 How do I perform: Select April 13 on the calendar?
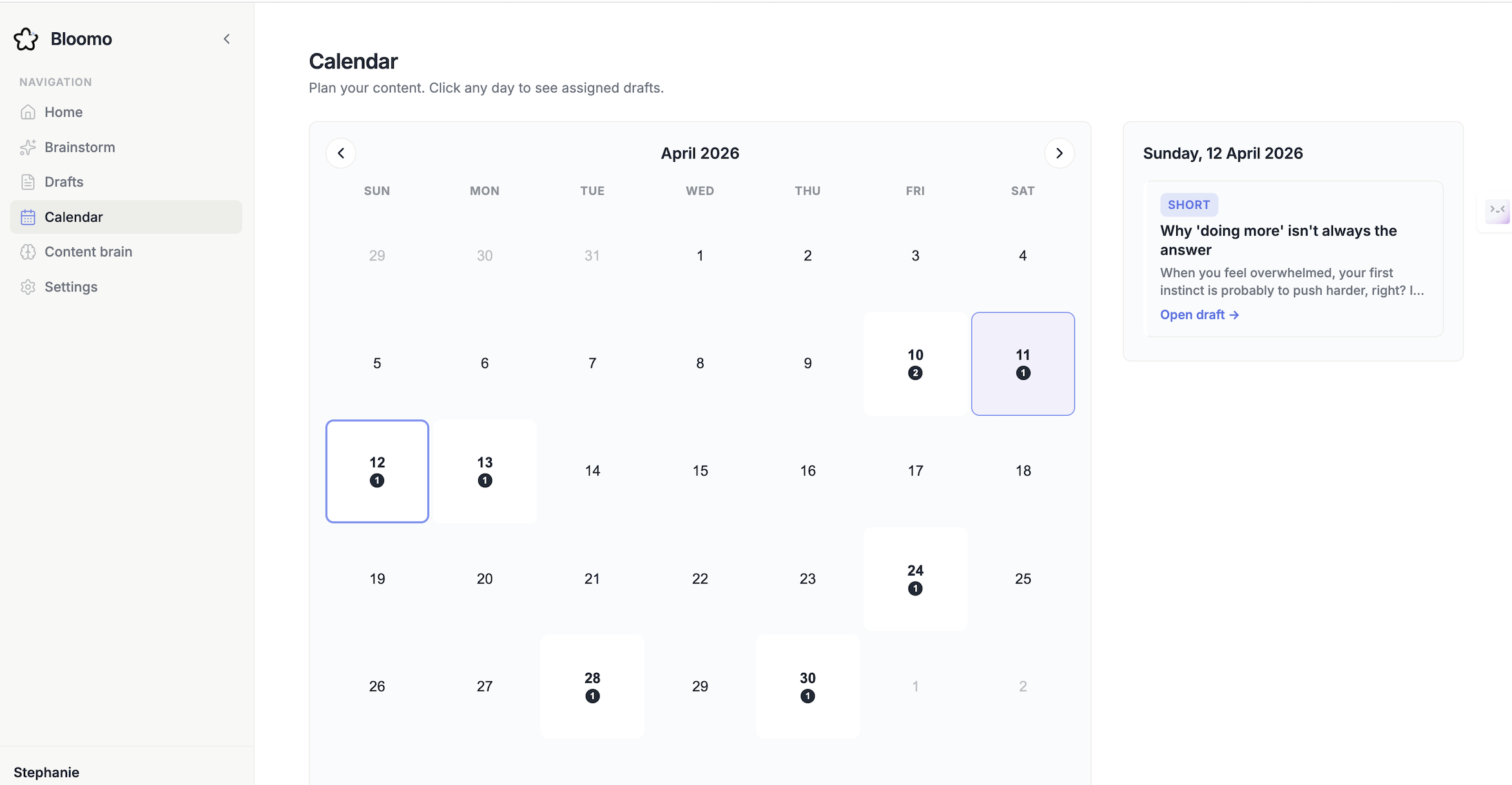click(x=484, y=470)
